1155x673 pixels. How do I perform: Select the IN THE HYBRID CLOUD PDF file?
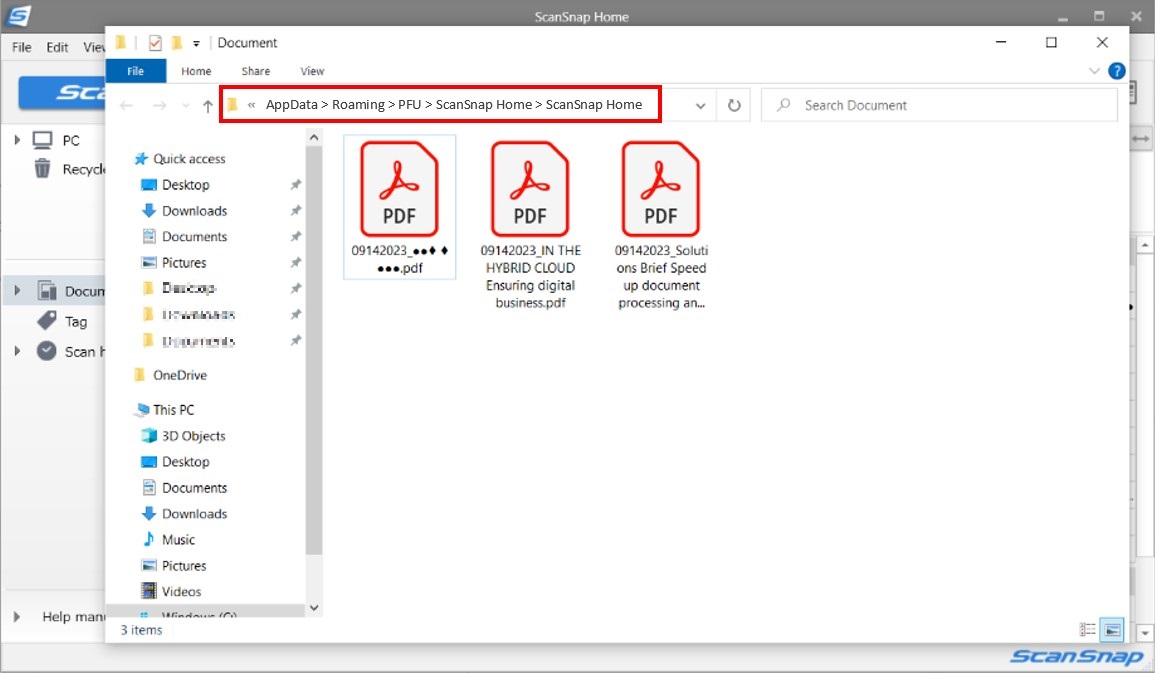530,224
